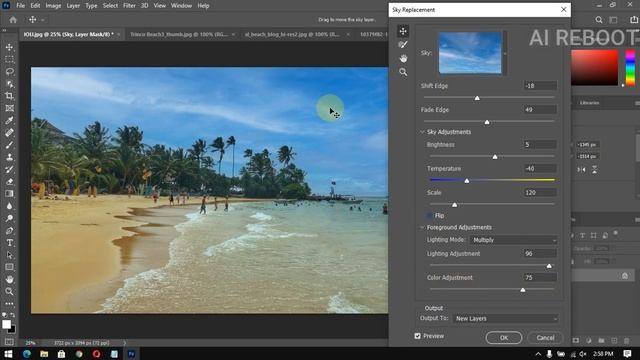The height and width of the screenshot is (360, 640).
Task: Open the Layer menu
Action: [x=73, y=6]
